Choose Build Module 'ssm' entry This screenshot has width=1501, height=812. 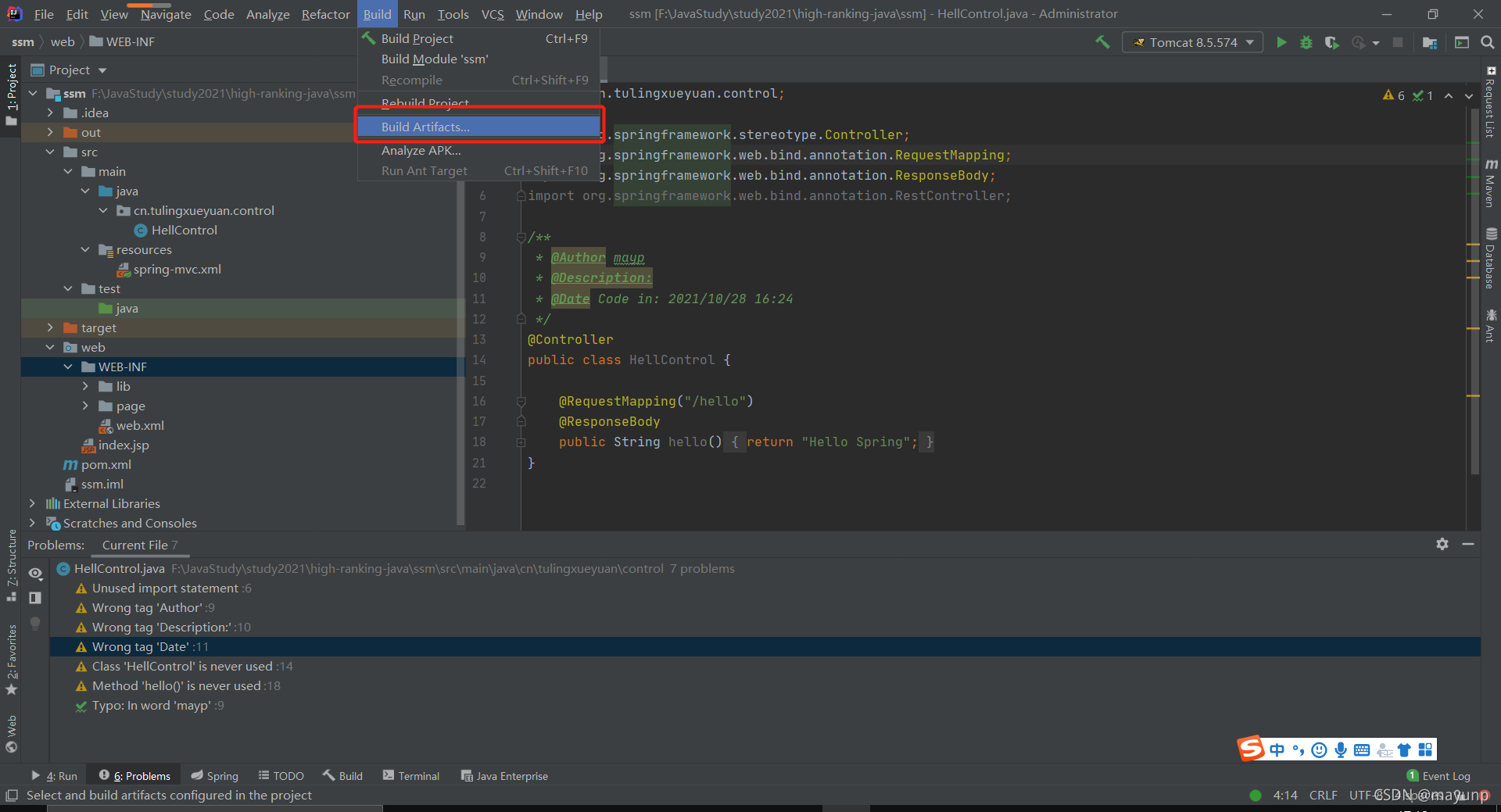(x=478, y=59)
